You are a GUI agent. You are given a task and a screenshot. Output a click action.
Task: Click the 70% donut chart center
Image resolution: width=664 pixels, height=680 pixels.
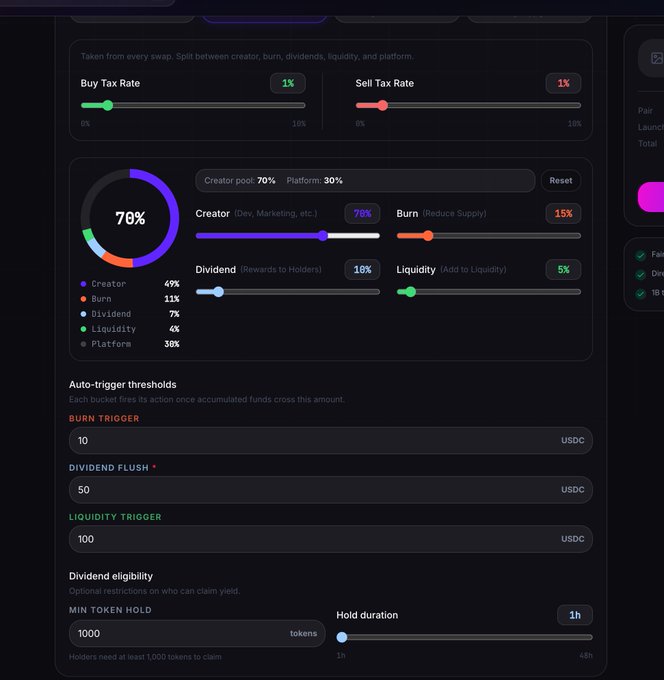pos(130,218)
